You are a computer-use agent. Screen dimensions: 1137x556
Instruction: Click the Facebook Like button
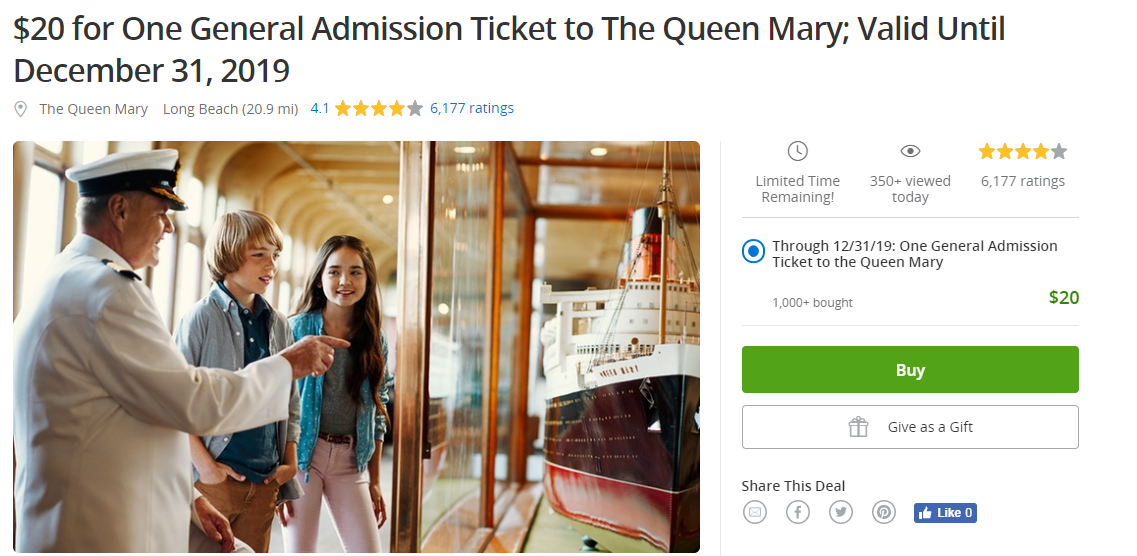point(944,512)
